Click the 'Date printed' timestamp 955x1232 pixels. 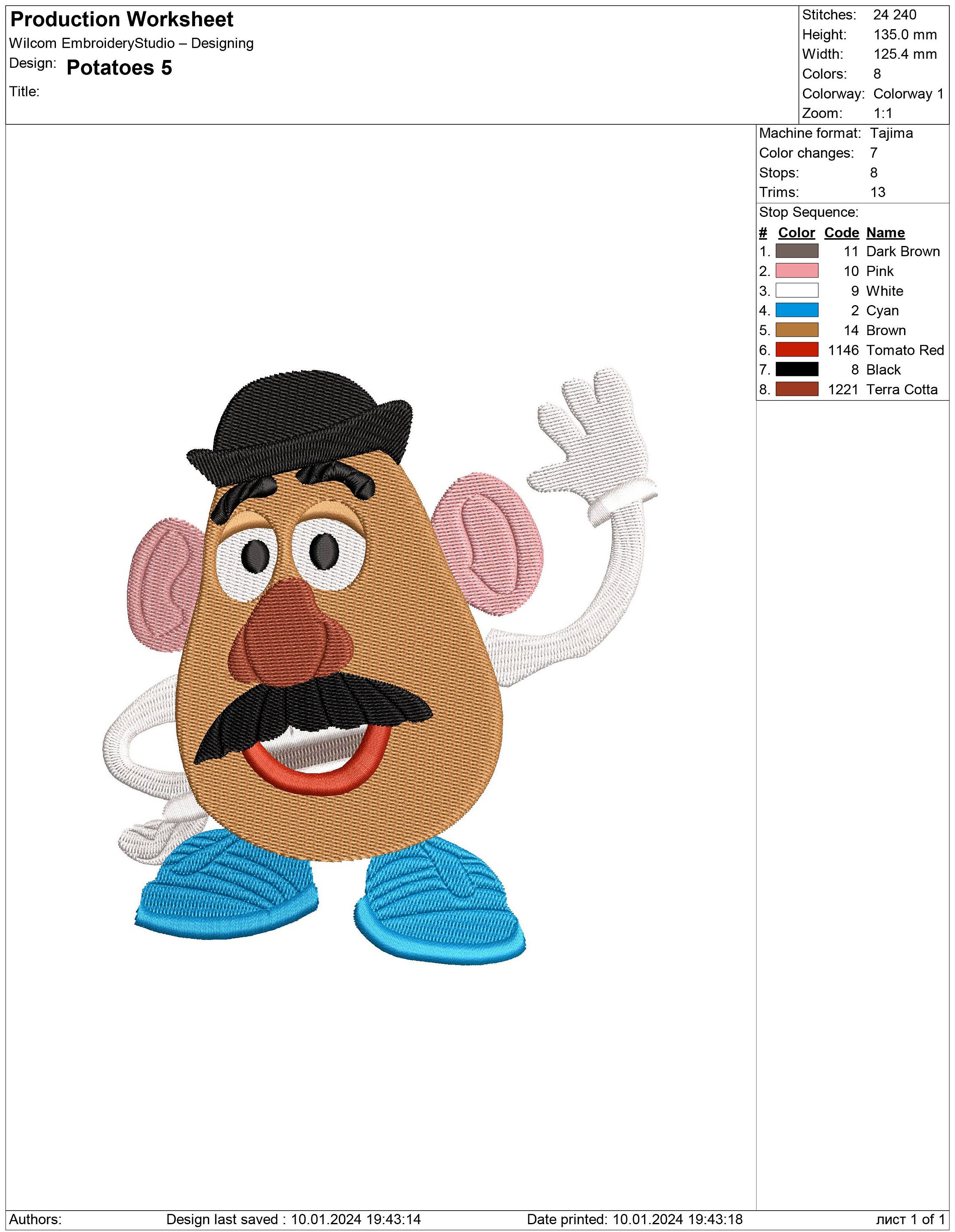tap(635, 1219)
